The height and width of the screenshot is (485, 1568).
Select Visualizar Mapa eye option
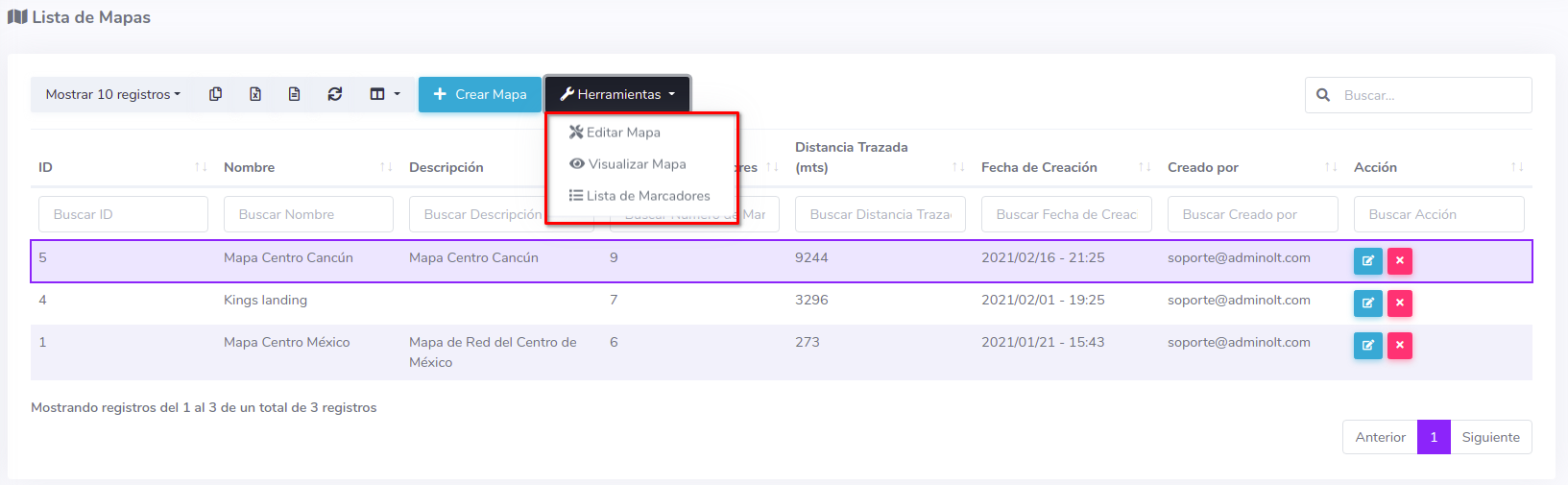637,164
